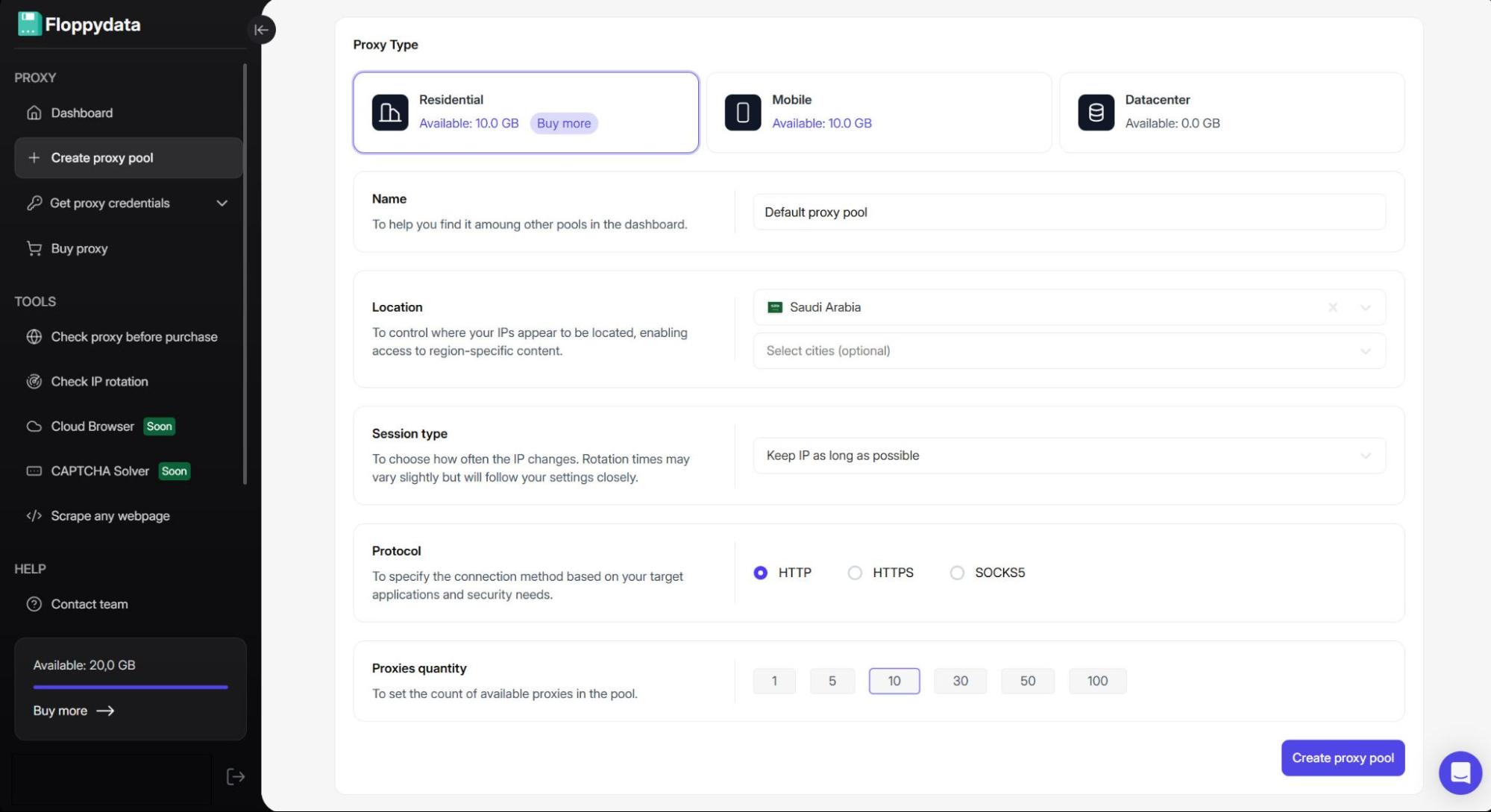The image size is (1491, 812).
Task: Choose the HTTPS protocol radio button
Action: 855,573
